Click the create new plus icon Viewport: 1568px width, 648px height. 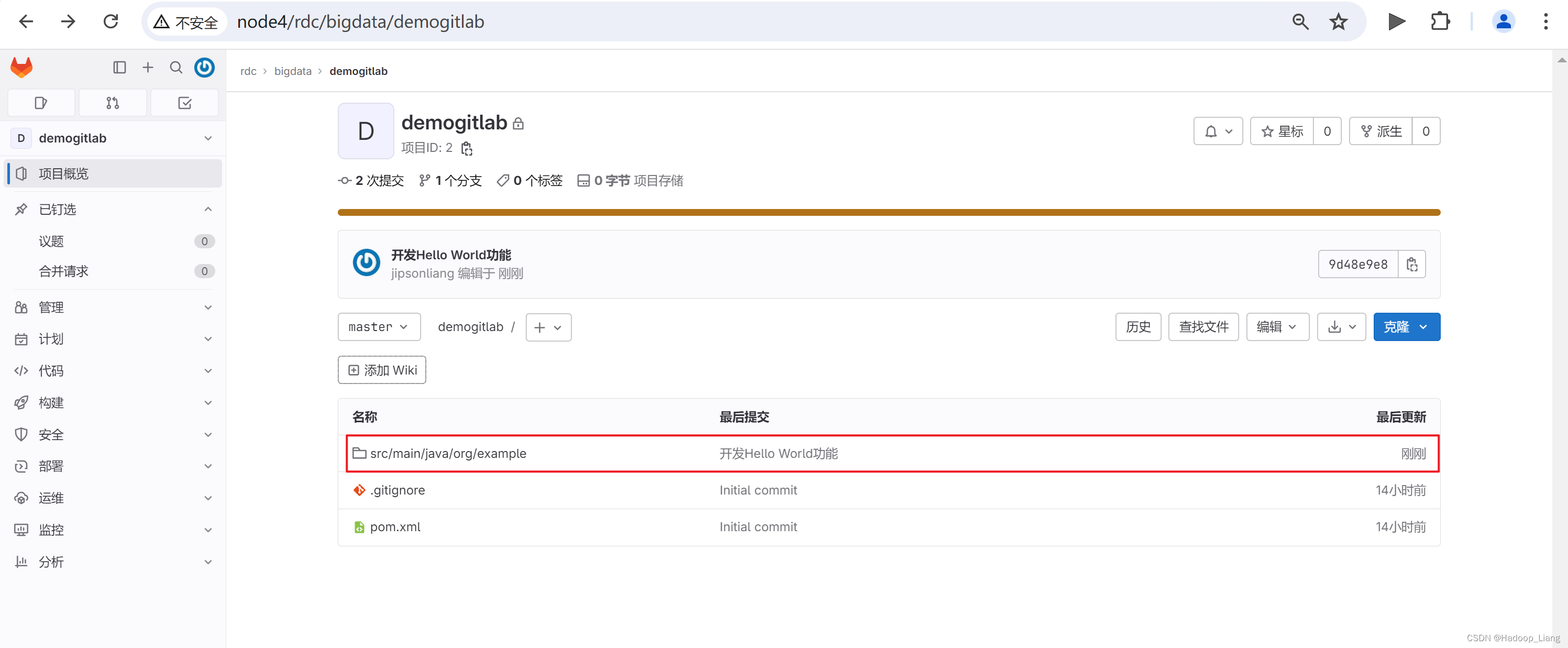coord(147,67)
